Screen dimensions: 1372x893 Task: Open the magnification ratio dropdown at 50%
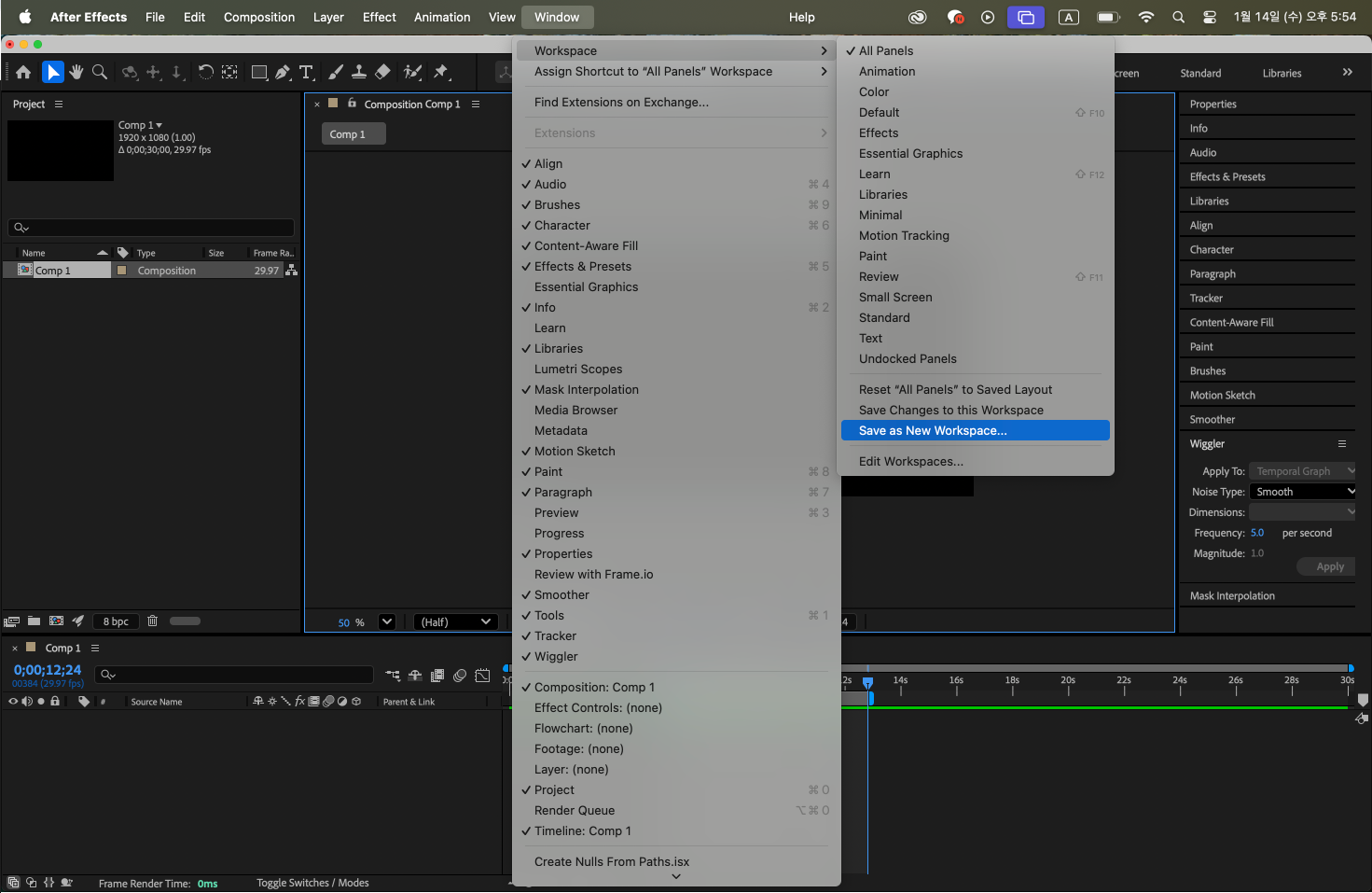[387, 621]
